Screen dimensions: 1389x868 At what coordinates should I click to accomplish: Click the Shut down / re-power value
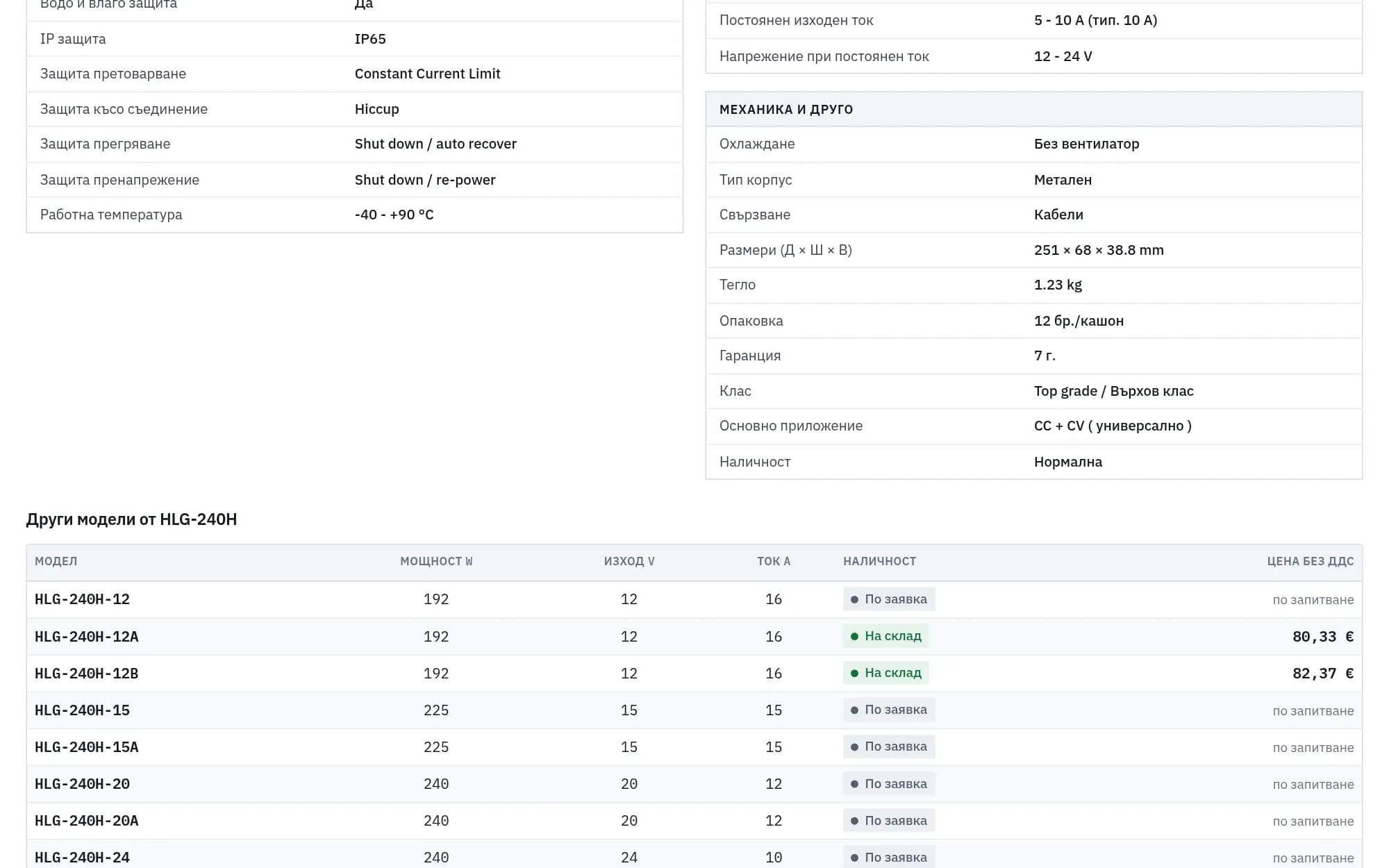coord(425,180)
